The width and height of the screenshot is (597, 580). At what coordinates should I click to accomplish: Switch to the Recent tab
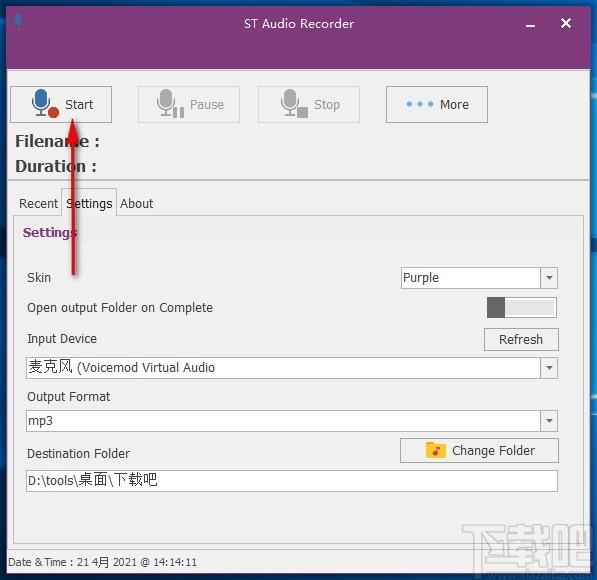(x=38, y=203)
